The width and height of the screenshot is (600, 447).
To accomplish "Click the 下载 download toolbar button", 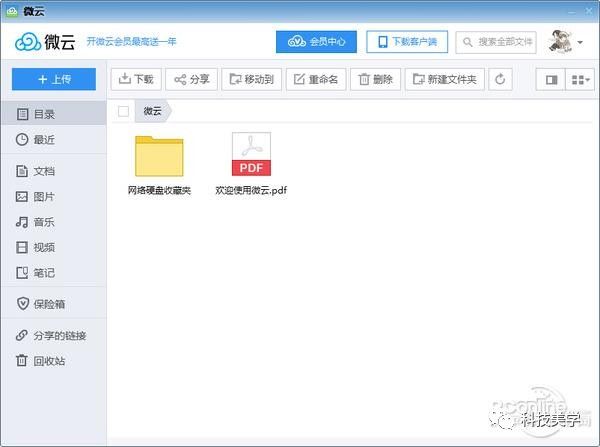I will tap(136, 79).
